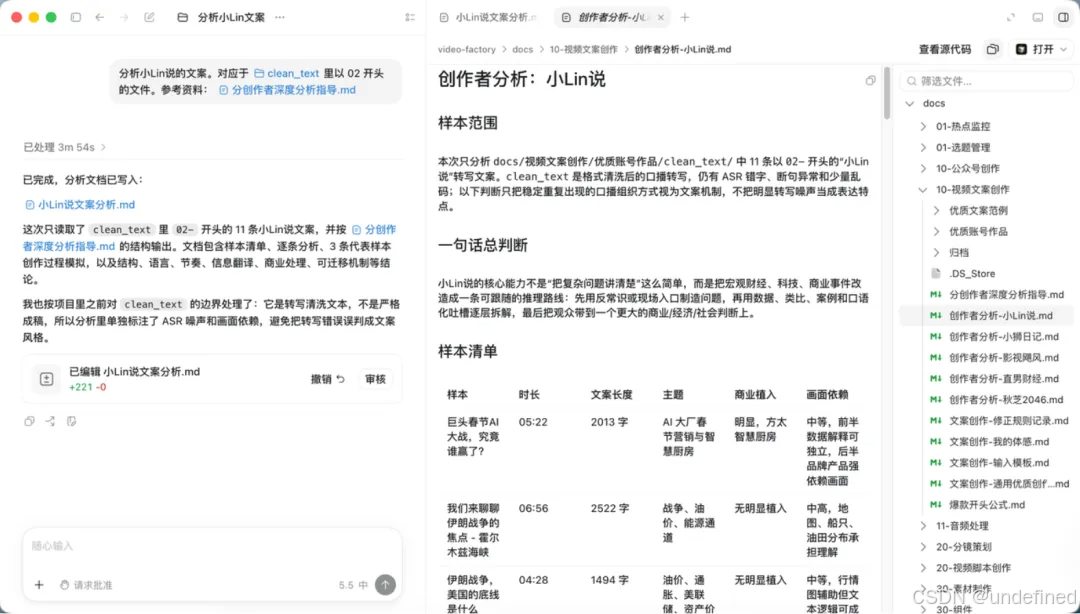Open 分创作者深度分析指导.md link in prompt bubble

point(287,90)
